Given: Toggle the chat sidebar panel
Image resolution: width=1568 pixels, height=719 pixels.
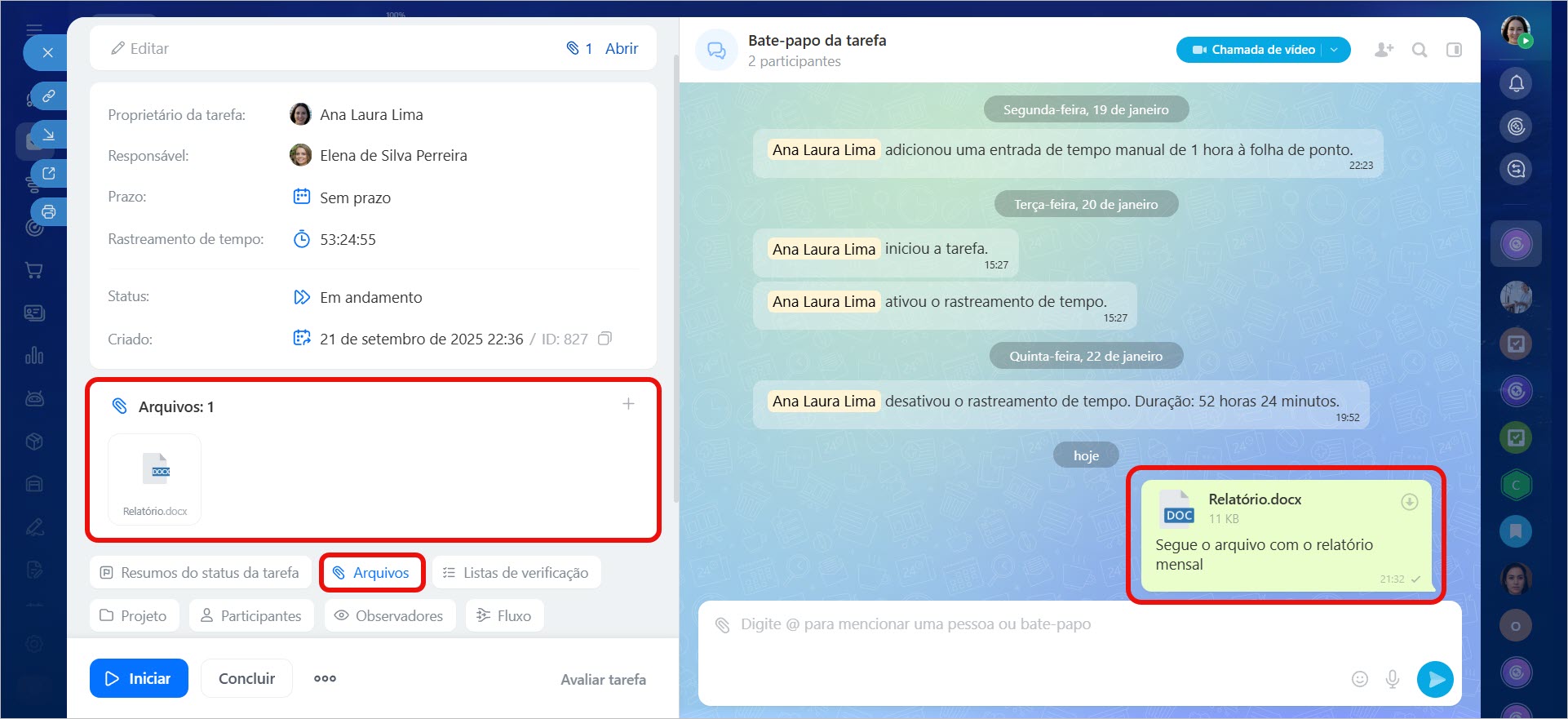Looking at the screenshot, I should [1454, 50].
